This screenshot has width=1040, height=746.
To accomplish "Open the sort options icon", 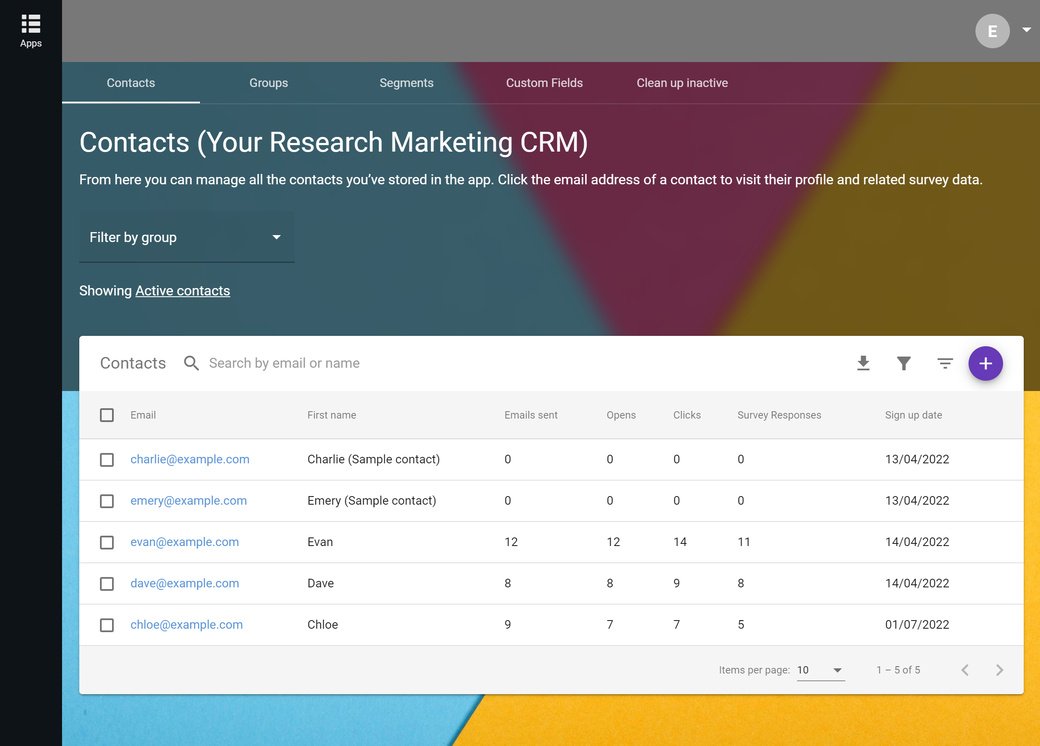I will click(x=945, y=363).
